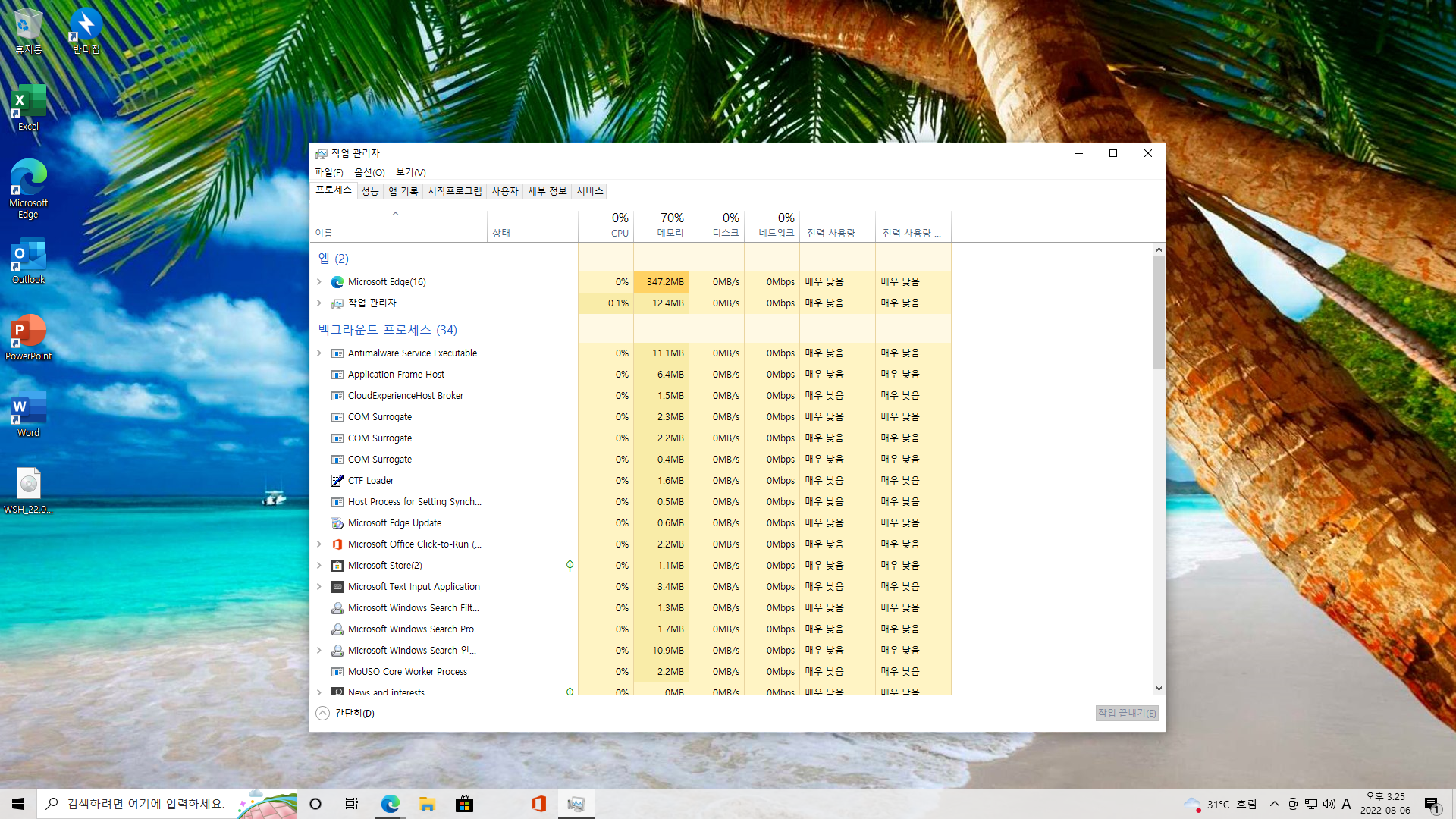This screenshot has width=1456, height=819.
Task: Open the Excel desktop shortcut
Action: [x=28, y=108]
